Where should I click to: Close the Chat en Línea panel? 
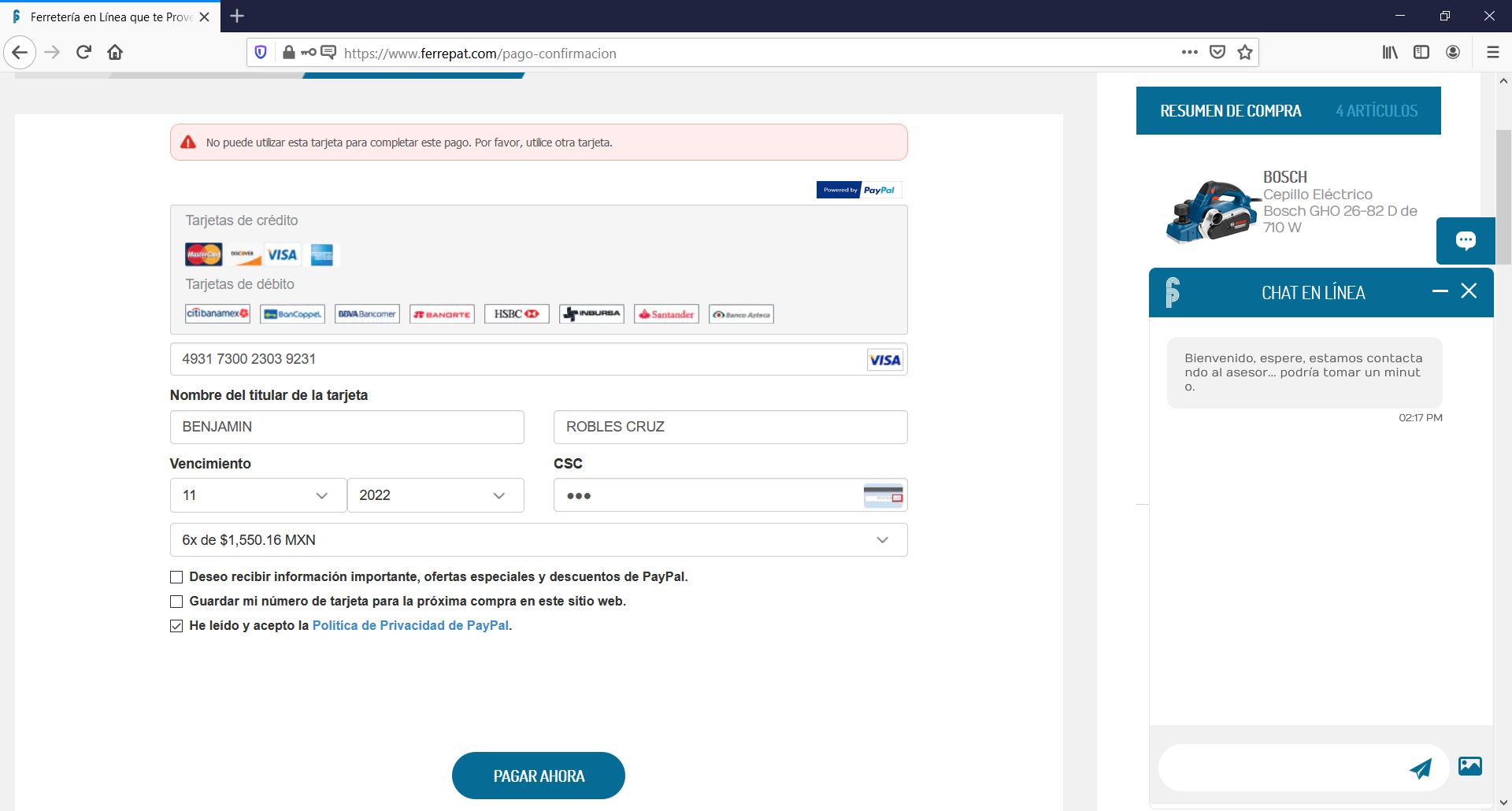(1469, 291)
